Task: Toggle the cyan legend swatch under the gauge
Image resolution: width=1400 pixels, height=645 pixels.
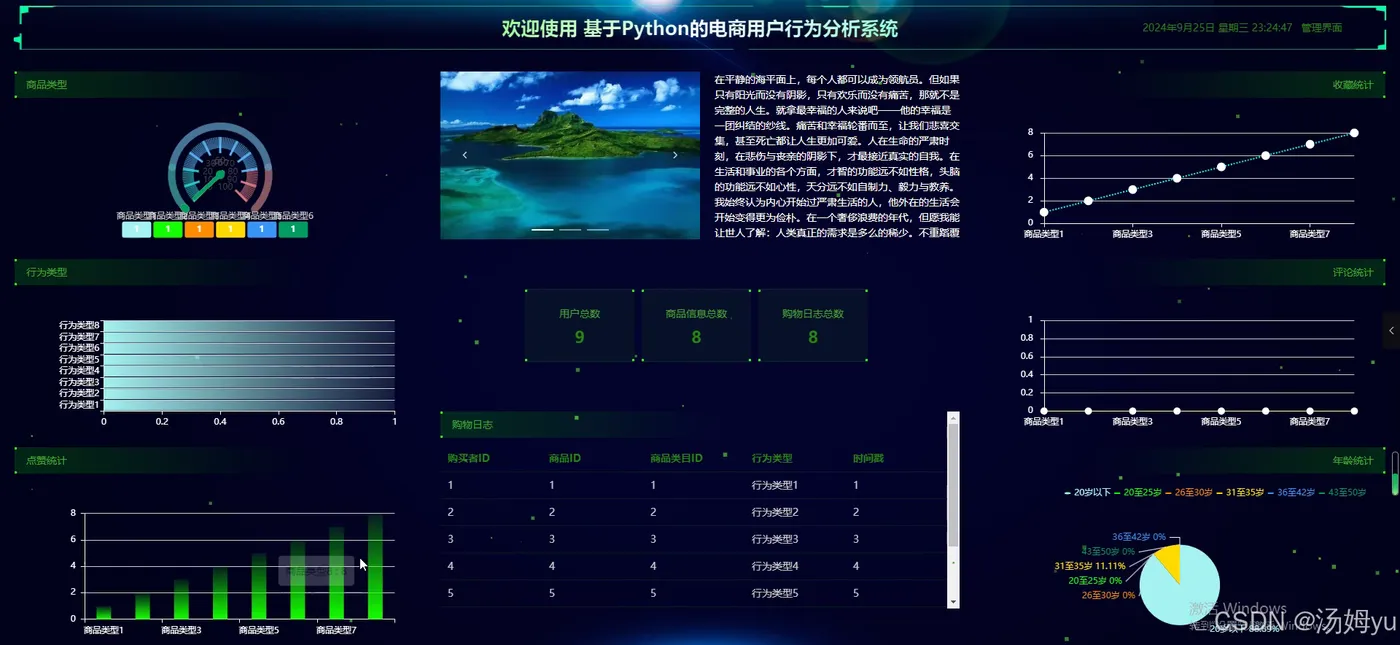Action: [136, 230]
